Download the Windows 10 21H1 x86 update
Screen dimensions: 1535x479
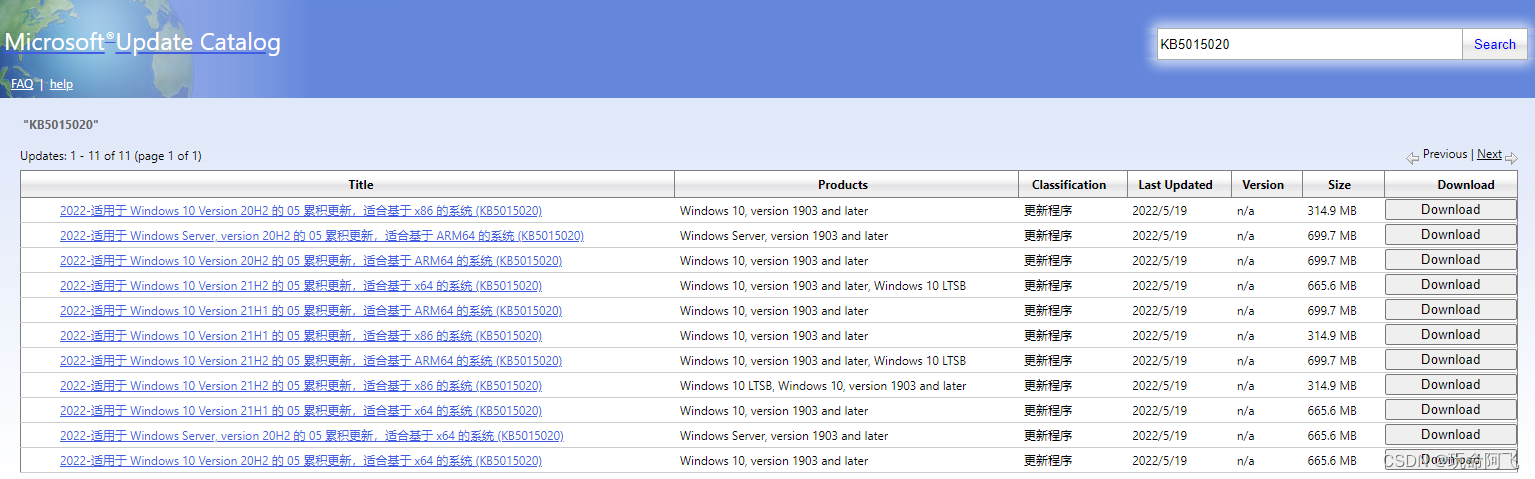1450,335
